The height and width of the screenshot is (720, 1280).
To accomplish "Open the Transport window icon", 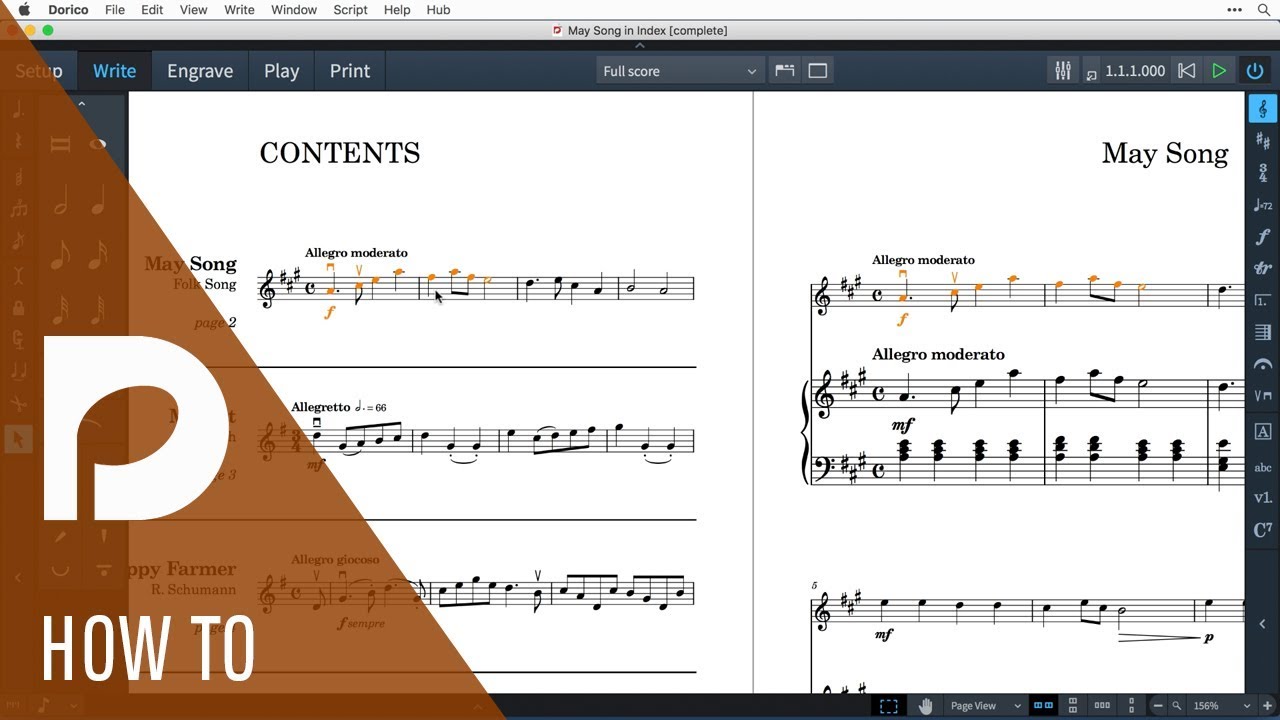I will coord(1091,74).
